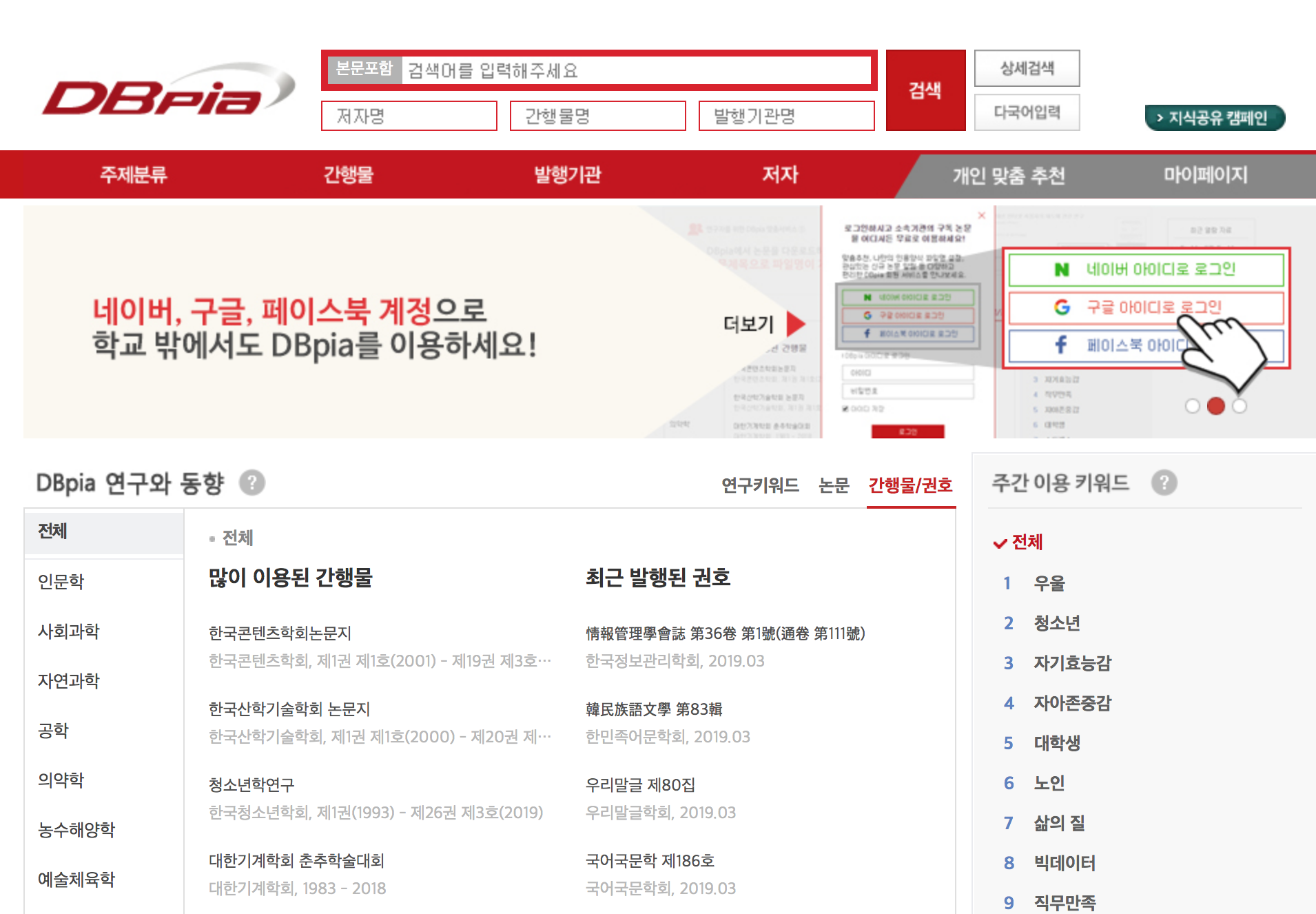Open help icon beside DBpia 연구와 동향
This screenshot has height=914, width=1316.
[x=252, y=483]
